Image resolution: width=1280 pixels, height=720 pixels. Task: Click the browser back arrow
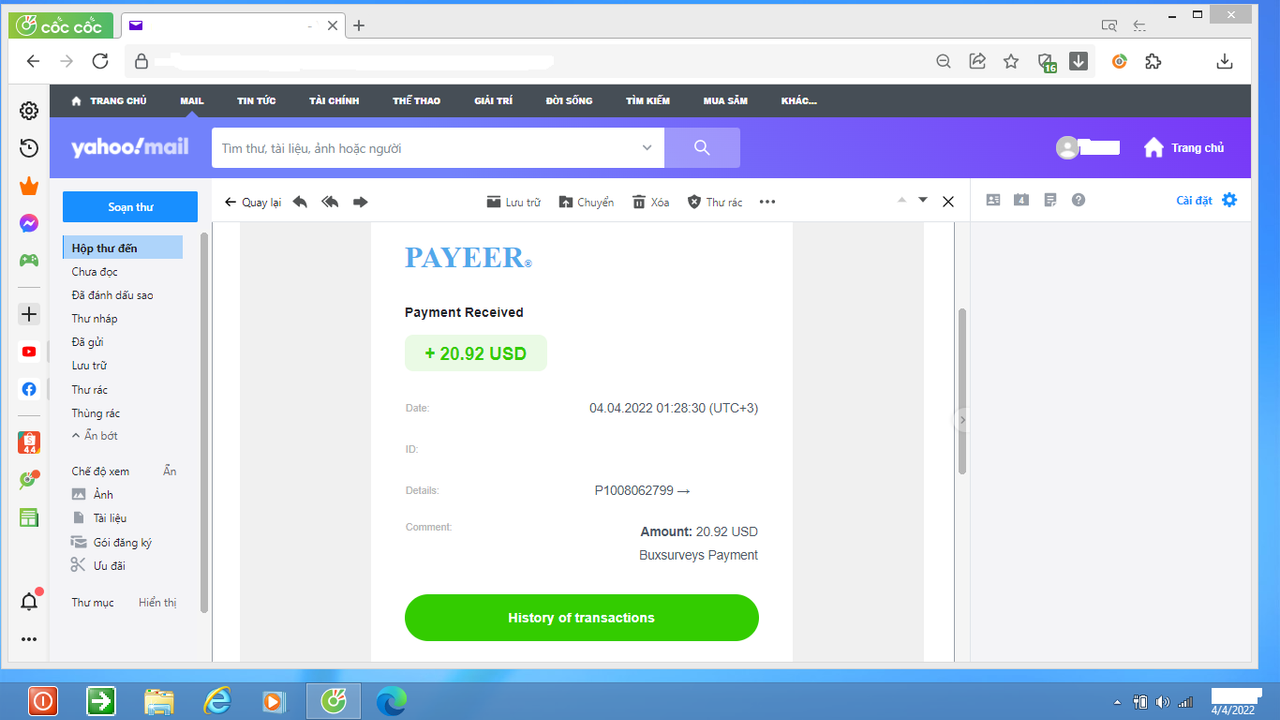pos(33,61)
